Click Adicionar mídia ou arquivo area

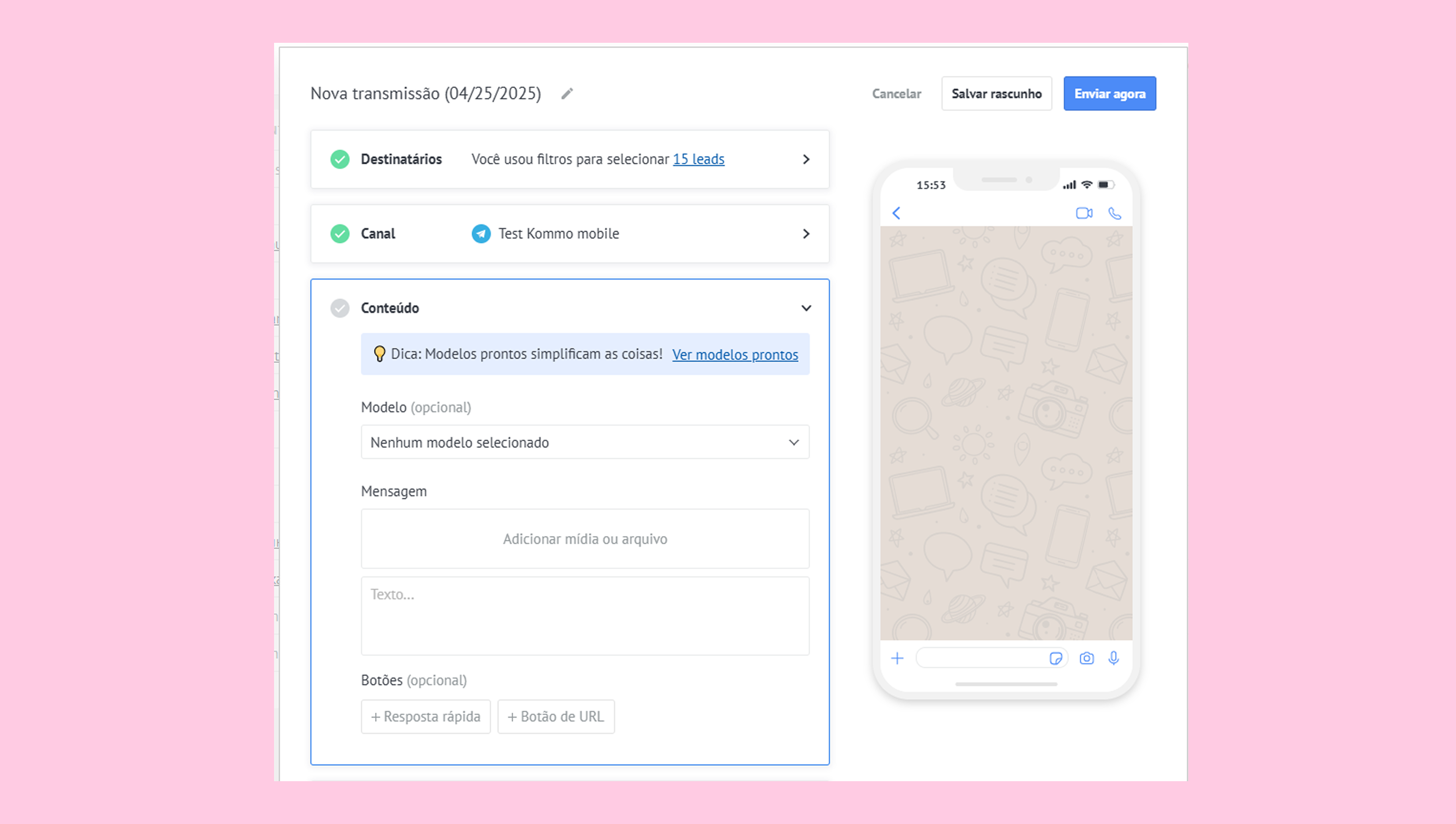(x=585, y=539)
